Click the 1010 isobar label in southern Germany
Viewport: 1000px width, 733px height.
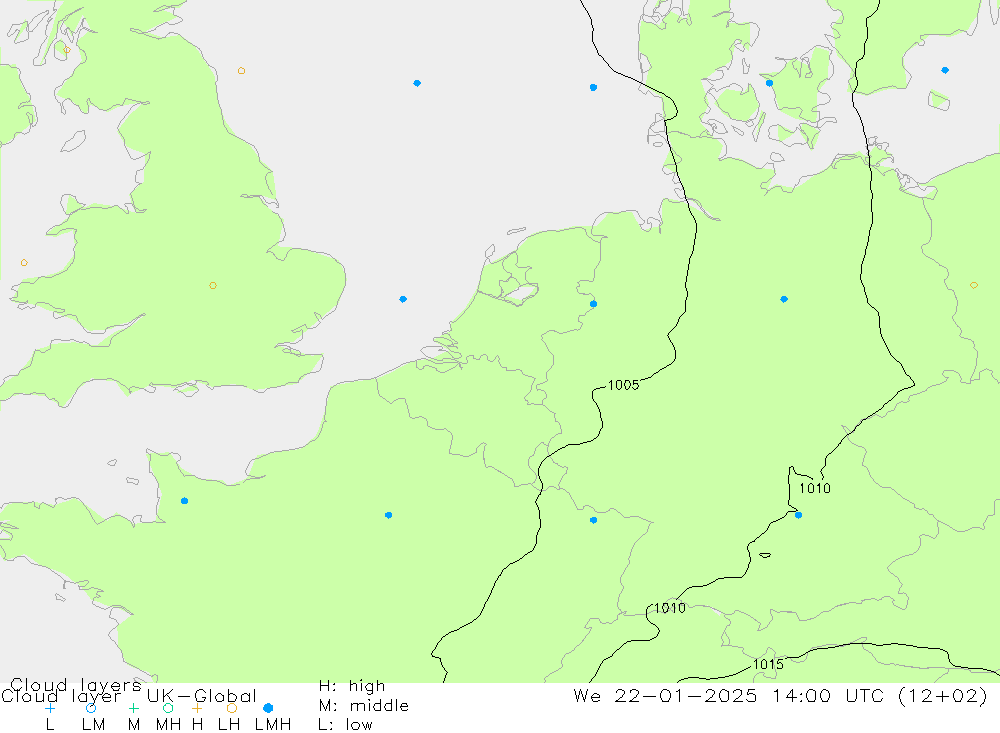click(x=815, y=488)
